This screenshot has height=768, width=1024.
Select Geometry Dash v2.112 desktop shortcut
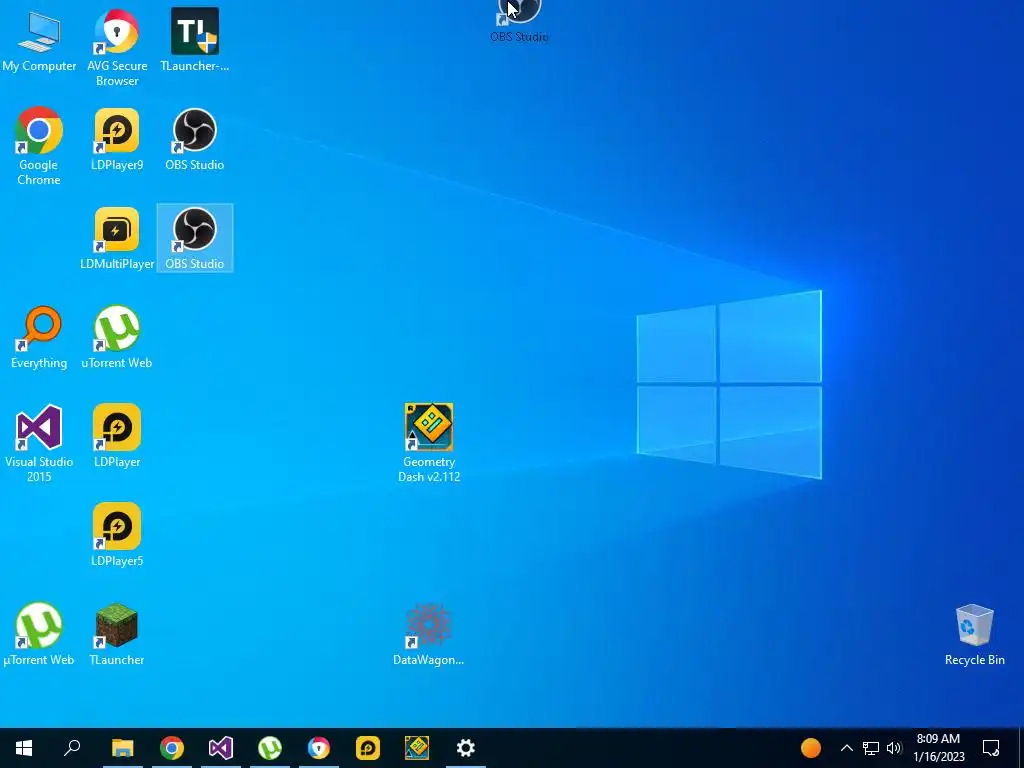[x=429, y=444]
